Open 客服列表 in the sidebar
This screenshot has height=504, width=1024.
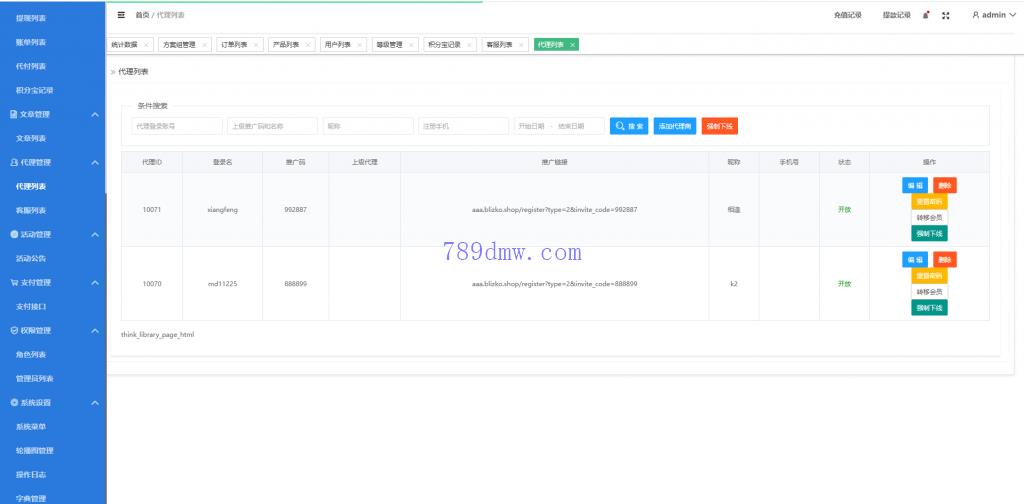(31, 210)
